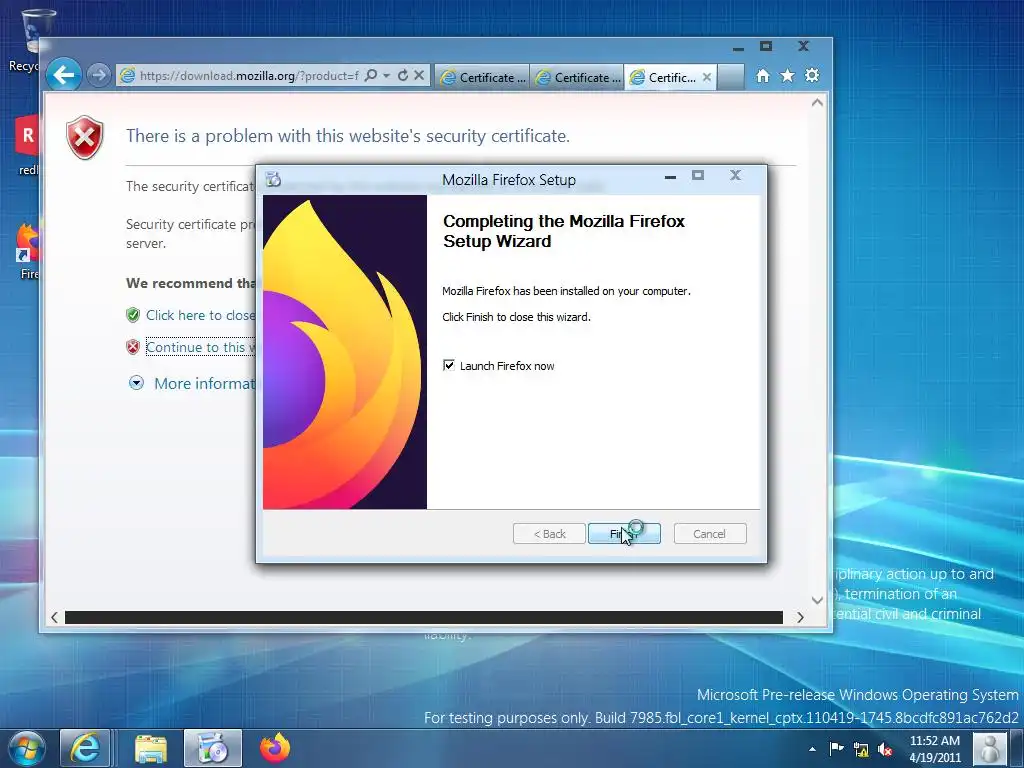Screen dimensions: 1024x768
Task: Click Internet Explorer forward arrow button
Action: pyautogui.click(x=99, y=76)
